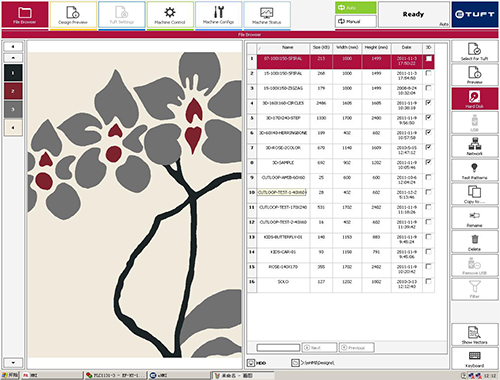Click the system tray clock

pyautogui.click(x=490, y=376)
